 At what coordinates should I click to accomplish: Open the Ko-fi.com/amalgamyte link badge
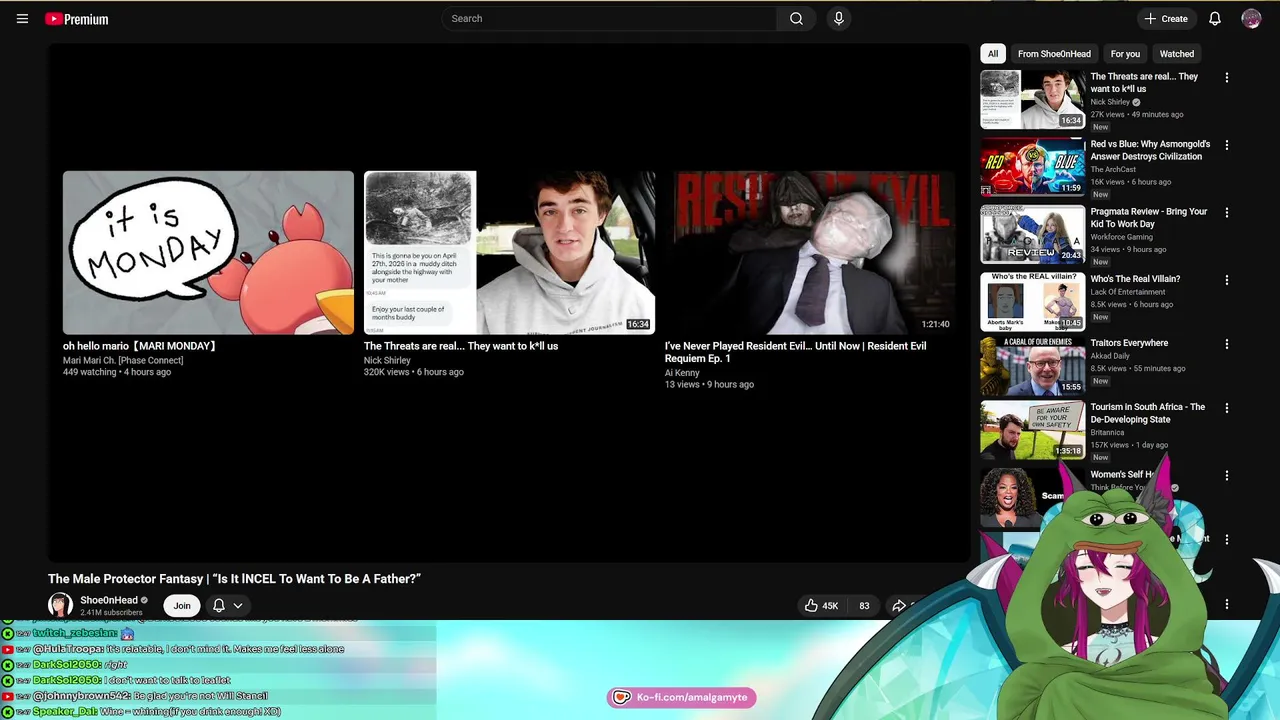[681, 697]
